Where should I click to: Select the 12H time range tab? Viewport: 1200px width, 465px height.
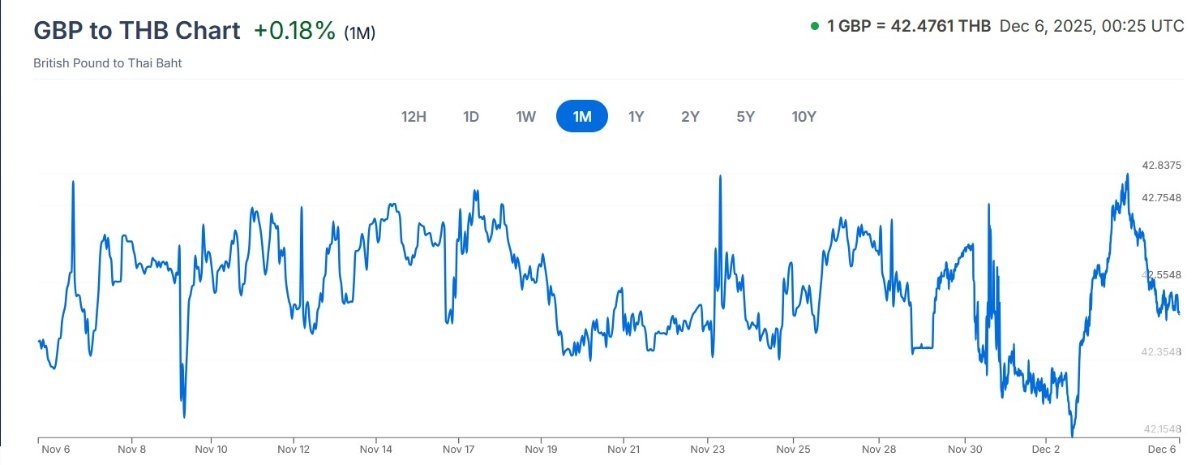[x=414, y=116]
